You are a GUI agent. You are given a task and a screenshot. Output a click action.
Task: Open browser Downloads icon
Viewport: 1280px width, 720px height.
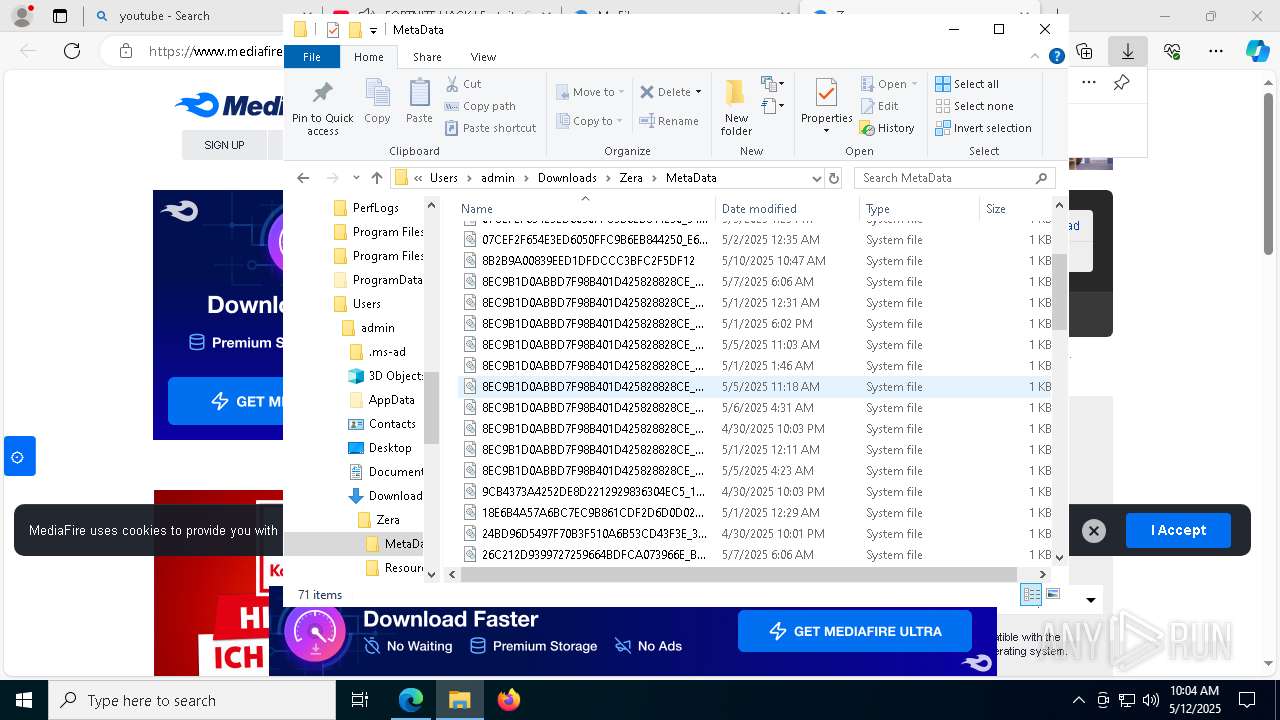point(1128,50)
